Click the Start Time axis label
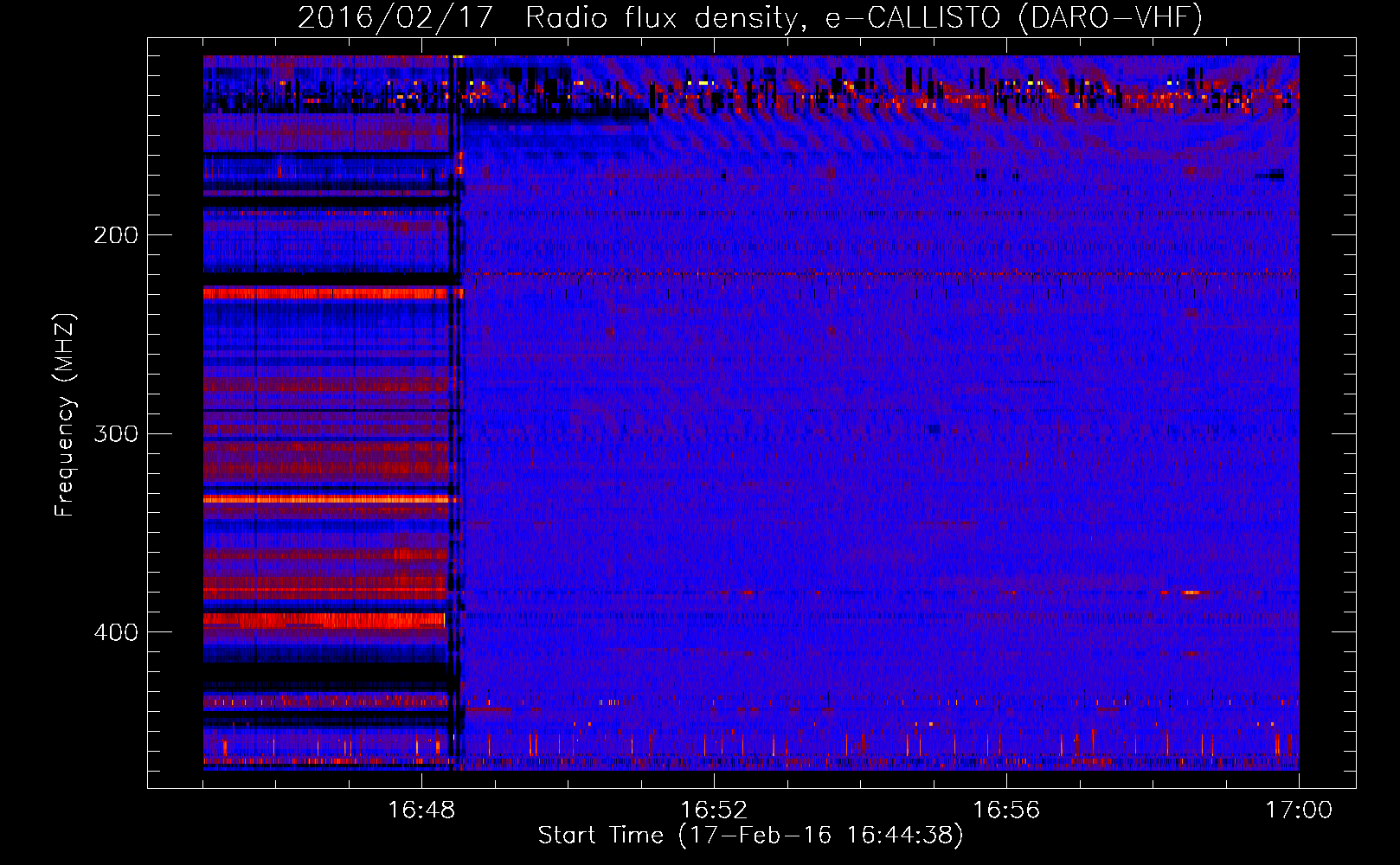 click(750, 836)
